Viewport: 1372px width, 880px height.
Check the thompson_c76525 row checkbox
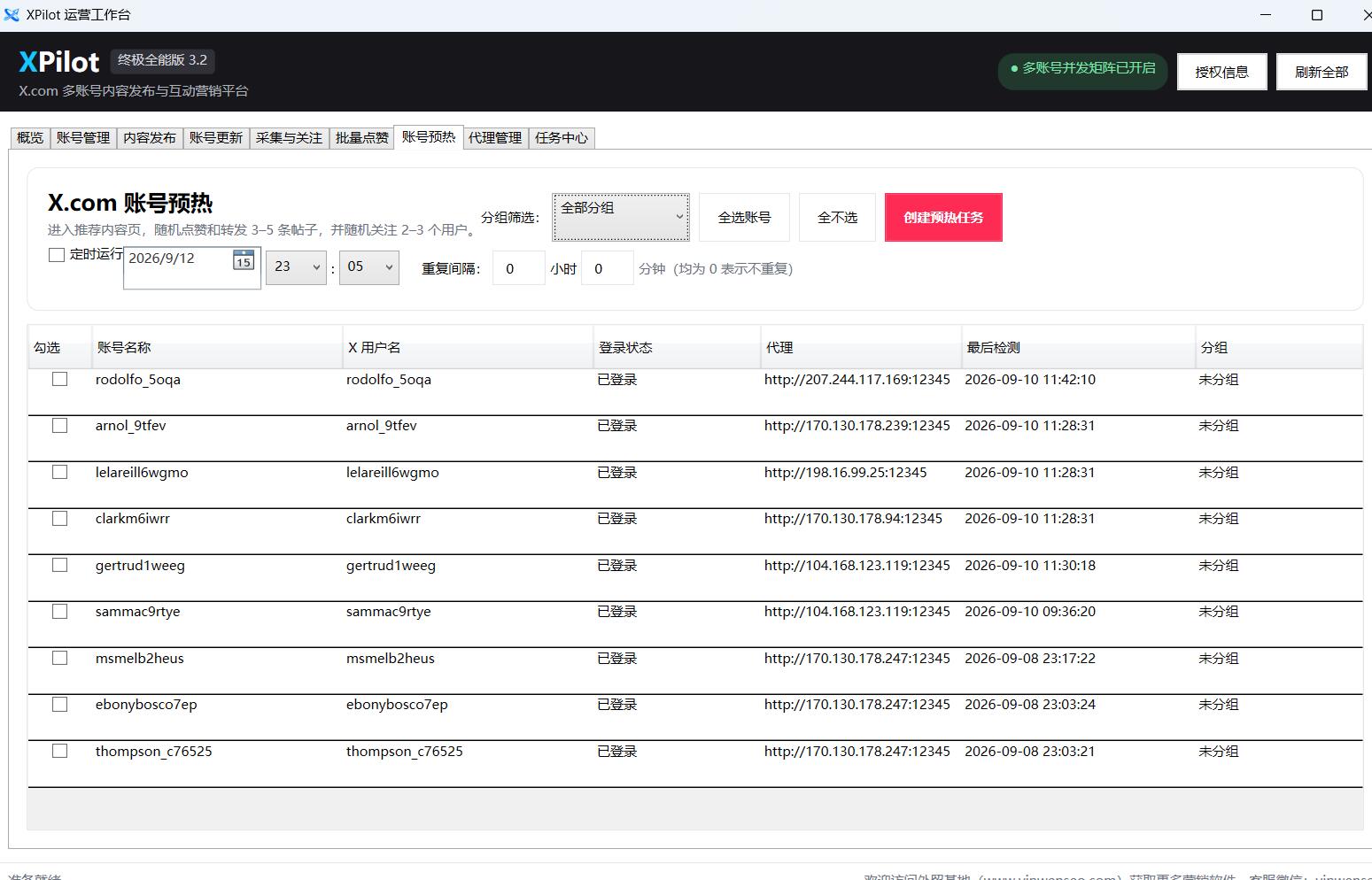(60, 751)
